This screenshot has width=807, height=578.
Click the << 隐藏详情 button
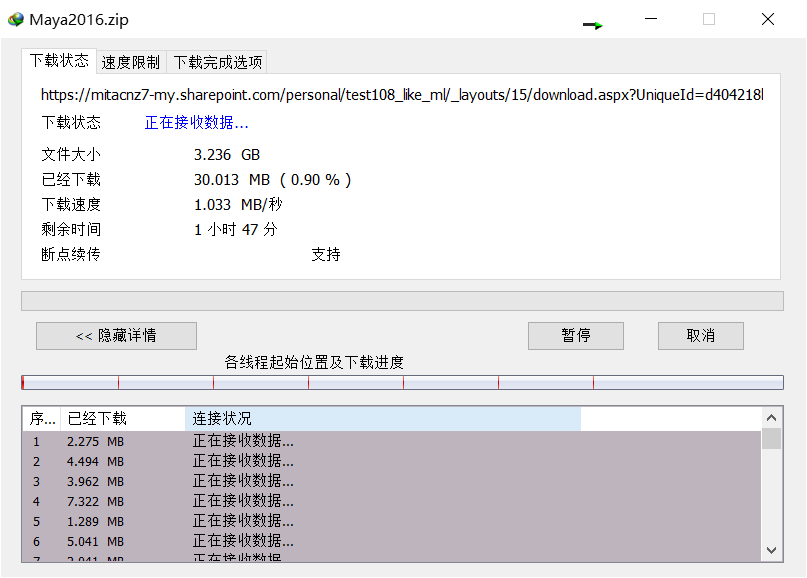click(116, 335)
